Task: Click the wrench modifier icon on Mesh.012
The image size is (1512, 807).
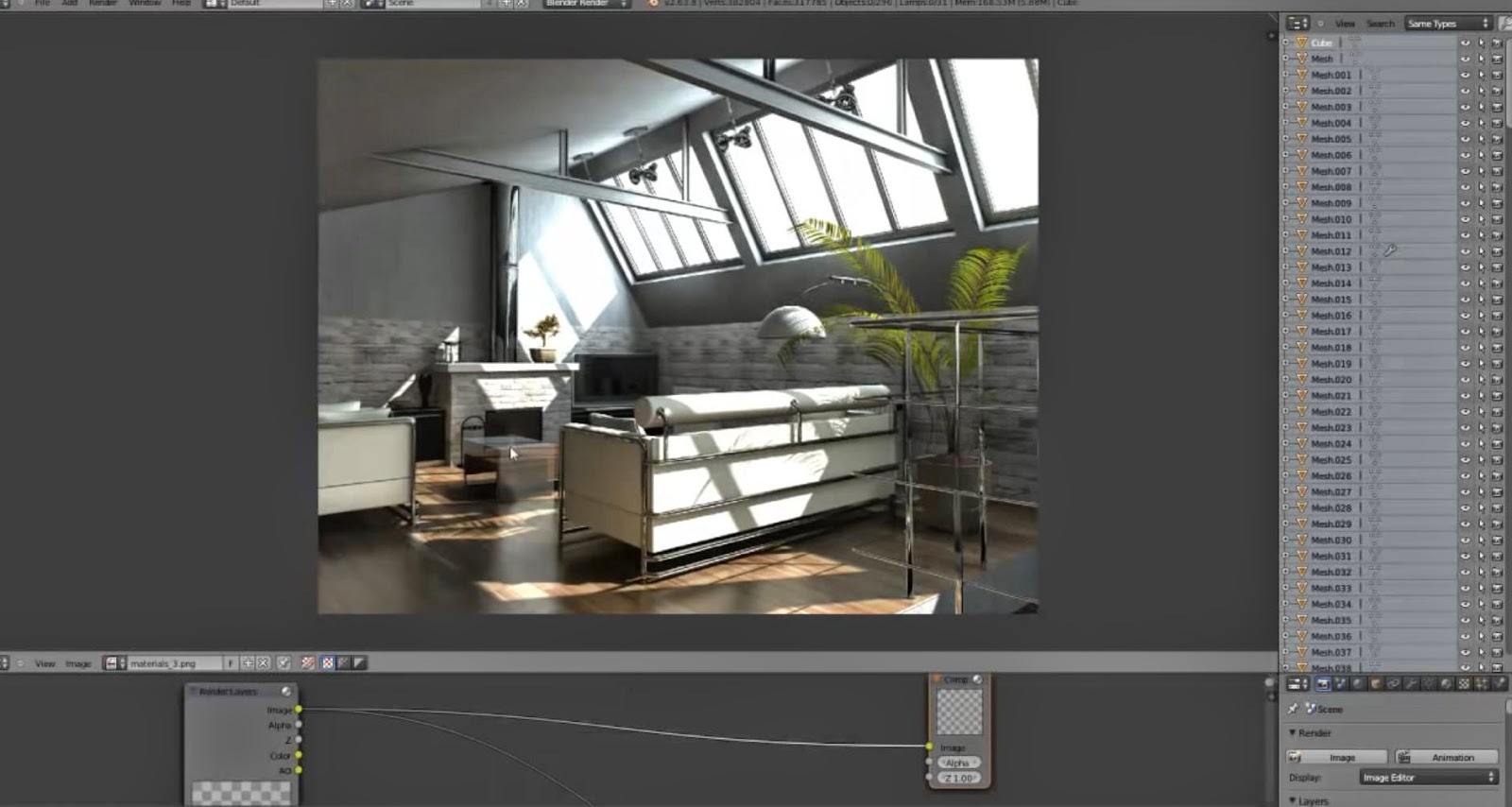Action: (x=1390, y=250)
